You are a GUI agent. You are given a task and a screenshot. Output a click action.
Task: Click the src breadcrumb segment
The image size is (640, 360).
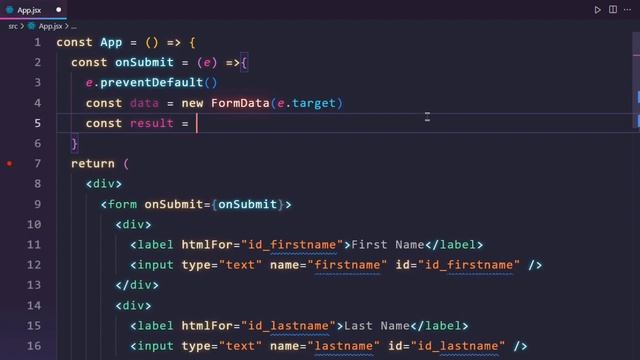point(13,26)
